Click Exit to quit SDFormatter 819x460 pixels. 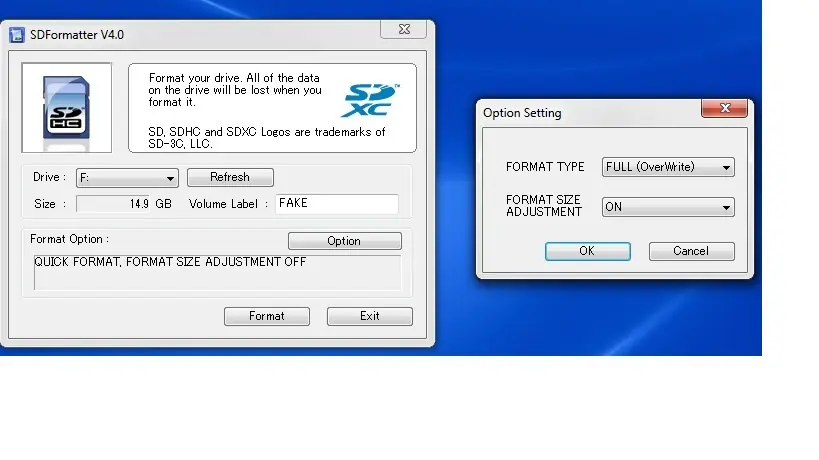[x=369, y=316]
